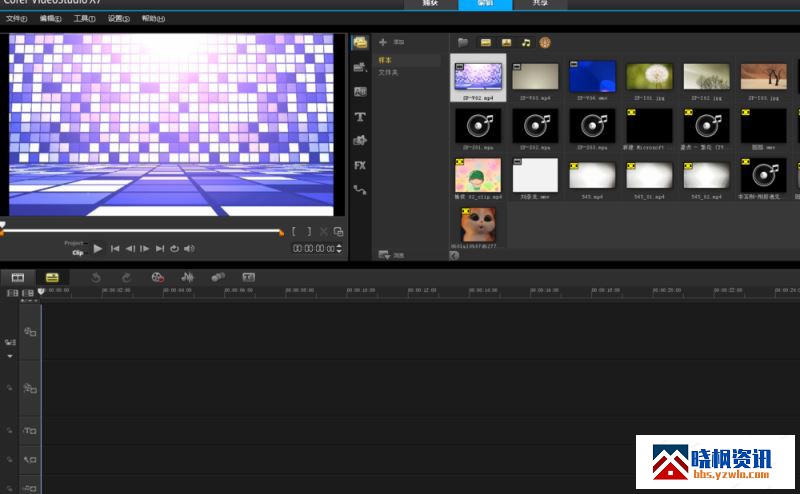
Task: Open the 帮助 (Help) menu
Action: click(153, 18)
